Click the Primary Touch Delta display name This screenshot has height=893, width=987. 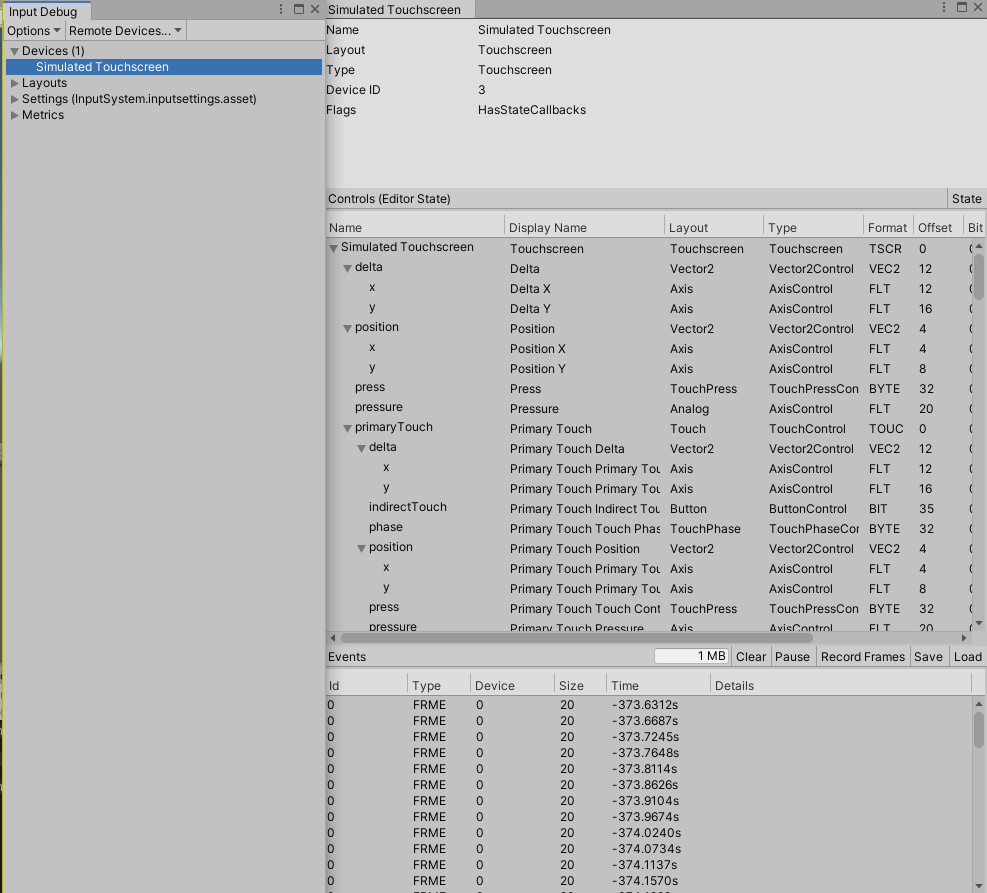567,449
